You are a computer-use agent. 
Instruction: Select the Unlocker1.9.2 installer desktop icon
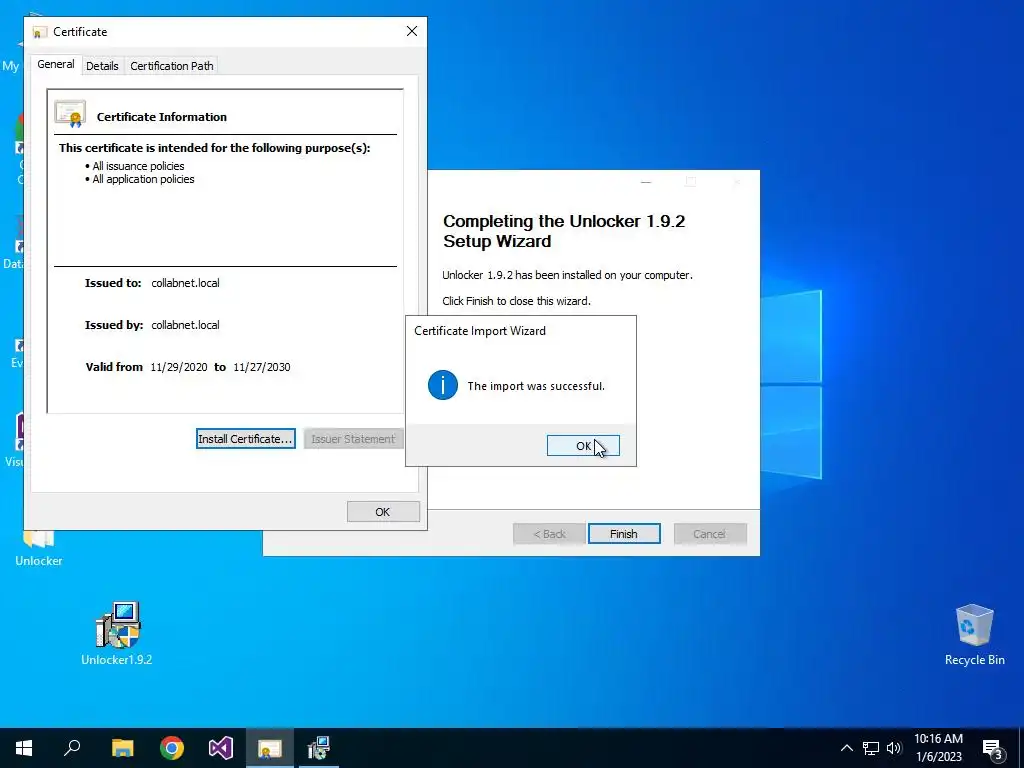117,633
